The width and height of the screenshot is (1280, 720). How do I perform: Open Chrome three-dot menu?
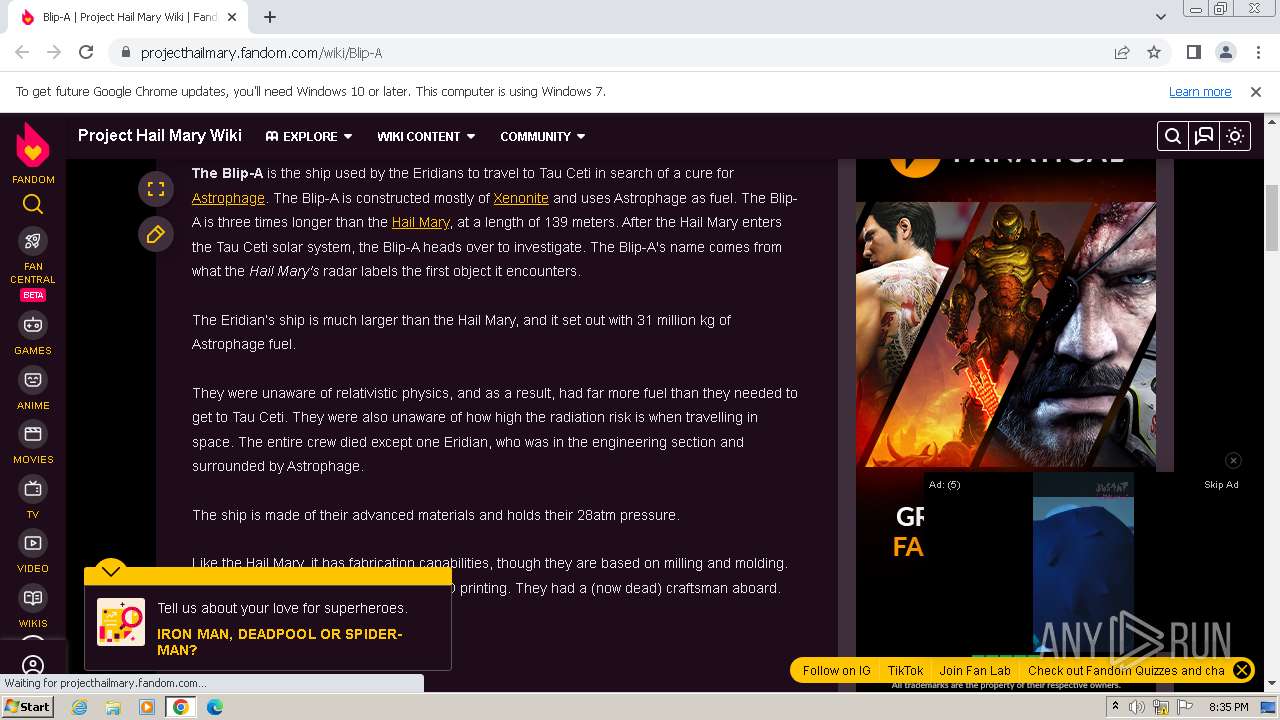[x=1257, y=53]
